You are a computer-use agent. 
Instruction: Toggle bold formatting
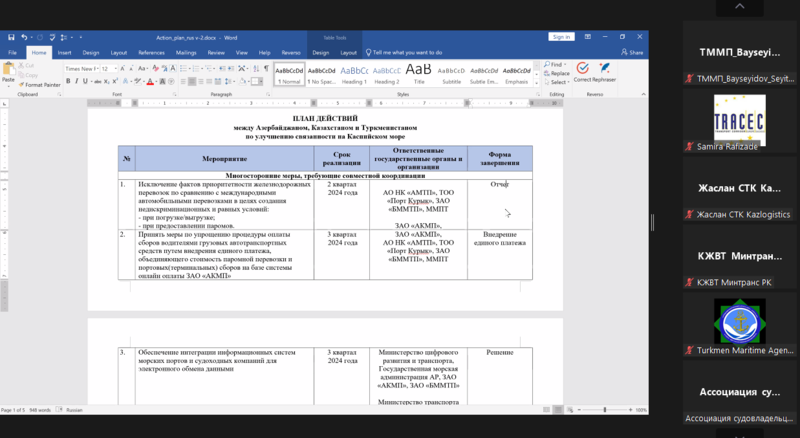tap(68, 81)
